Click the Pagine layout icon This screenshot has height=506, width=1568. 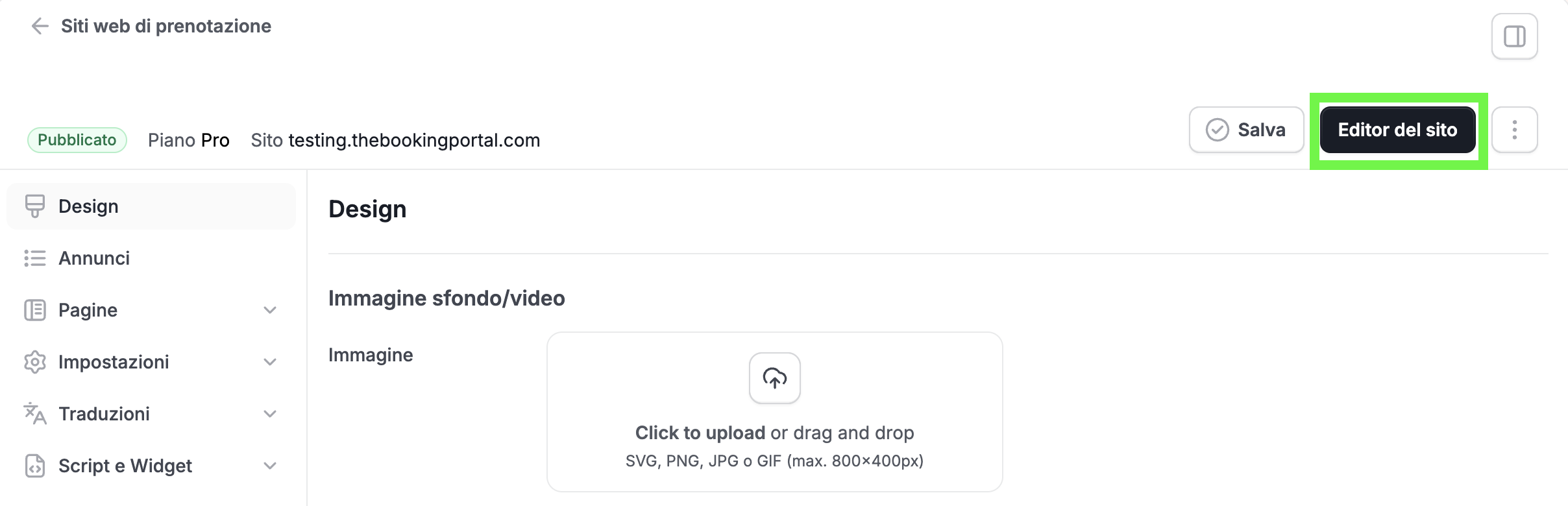[x=34, y=310]
